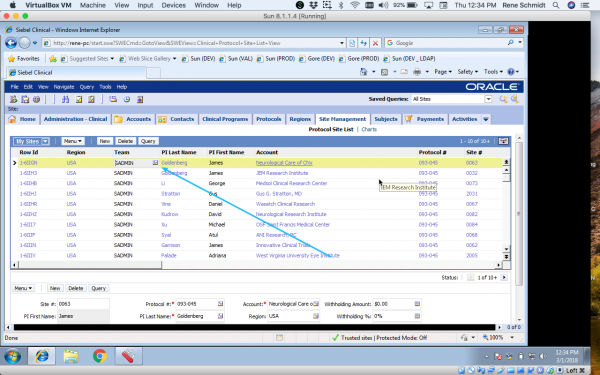
Task: Click New button in list applet
Action: (x=104, y=141)
